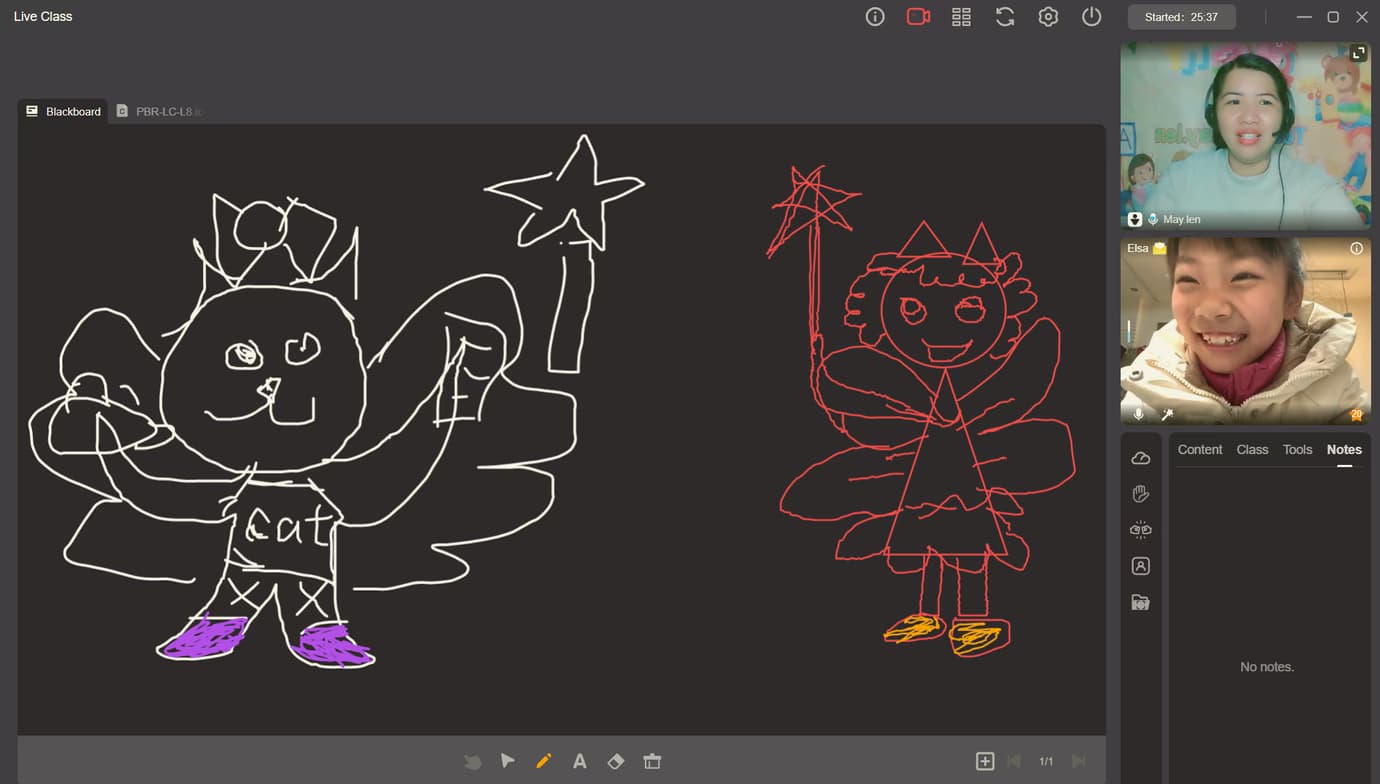The height and width of the screenshot is (784, 1380).
Task: Switch to the Tools tab
Action: 1297,450
